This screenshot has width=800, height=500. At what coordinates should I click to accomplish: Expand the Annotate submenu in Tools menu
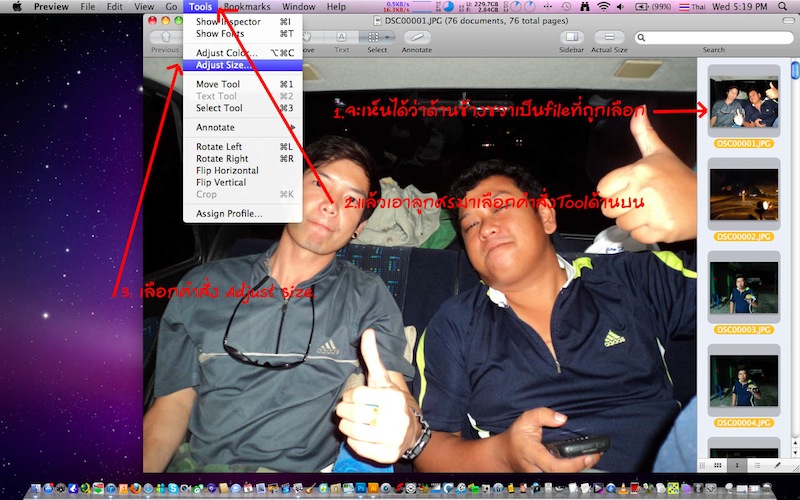[x=242, y=128]
